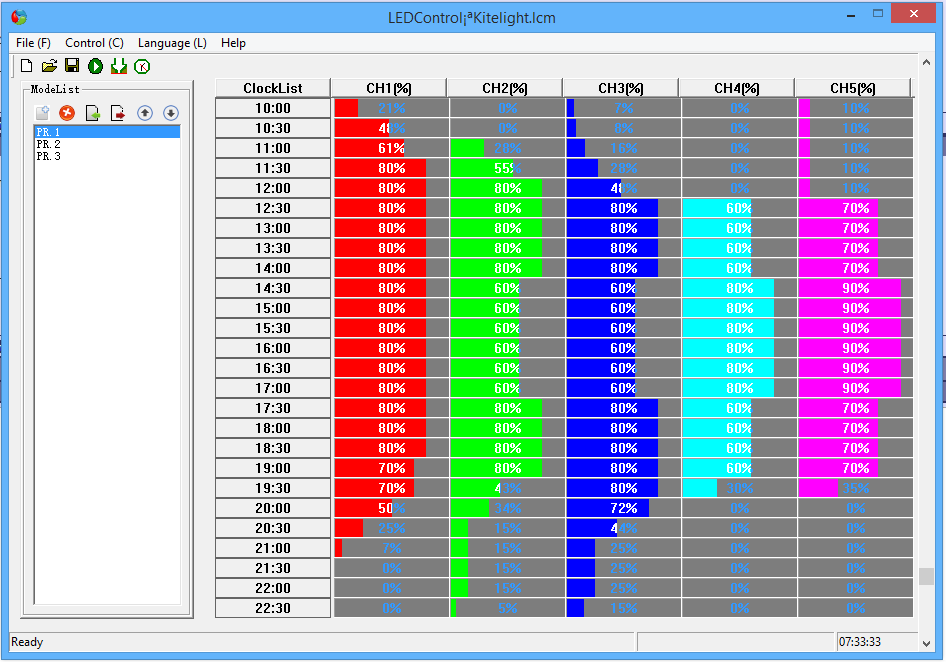
Task: Click the CH2 34% bar at 20:00
Action: [x=507, y=508]
